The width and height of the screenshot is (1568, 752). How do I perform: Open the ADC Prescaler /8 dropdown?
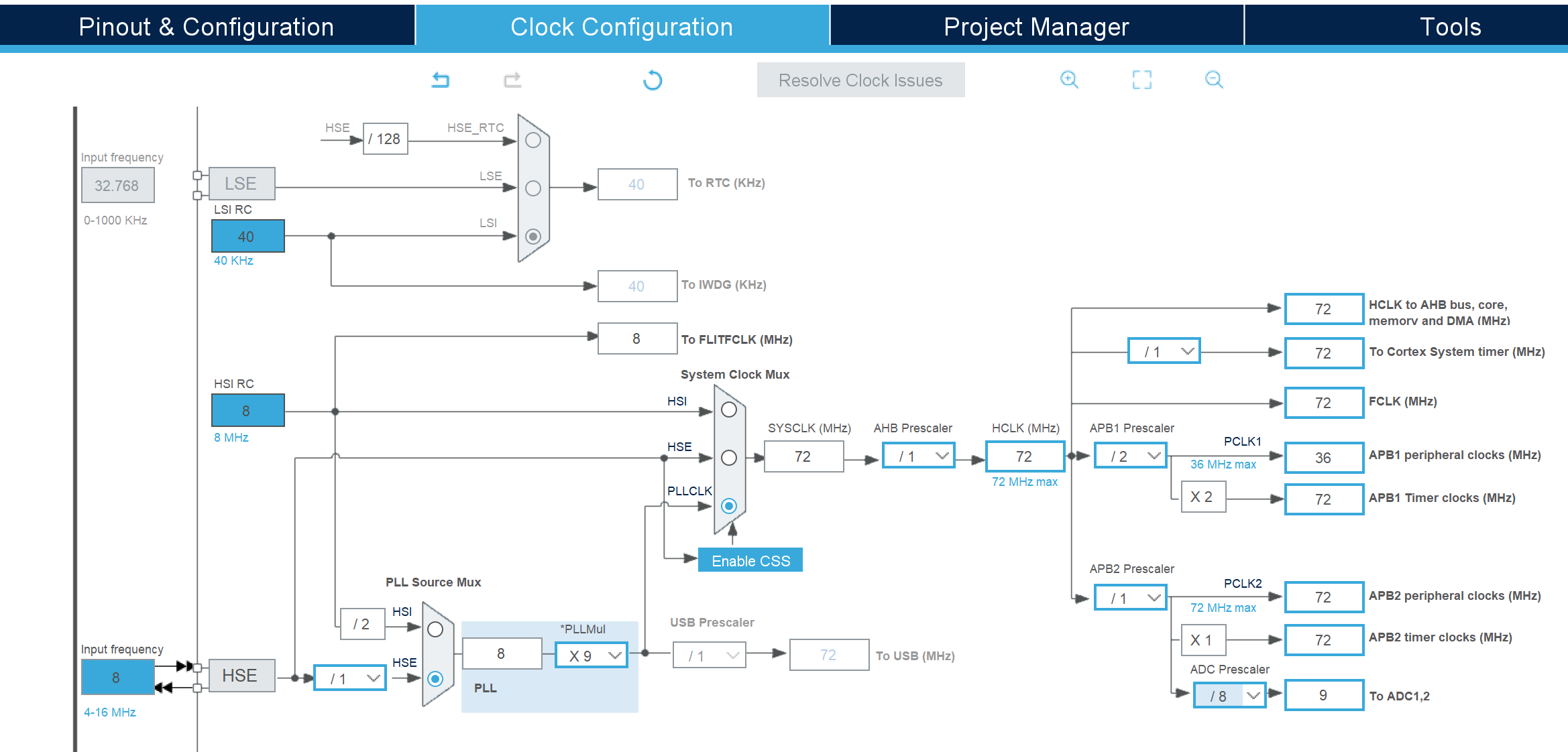click(1230, 696)
